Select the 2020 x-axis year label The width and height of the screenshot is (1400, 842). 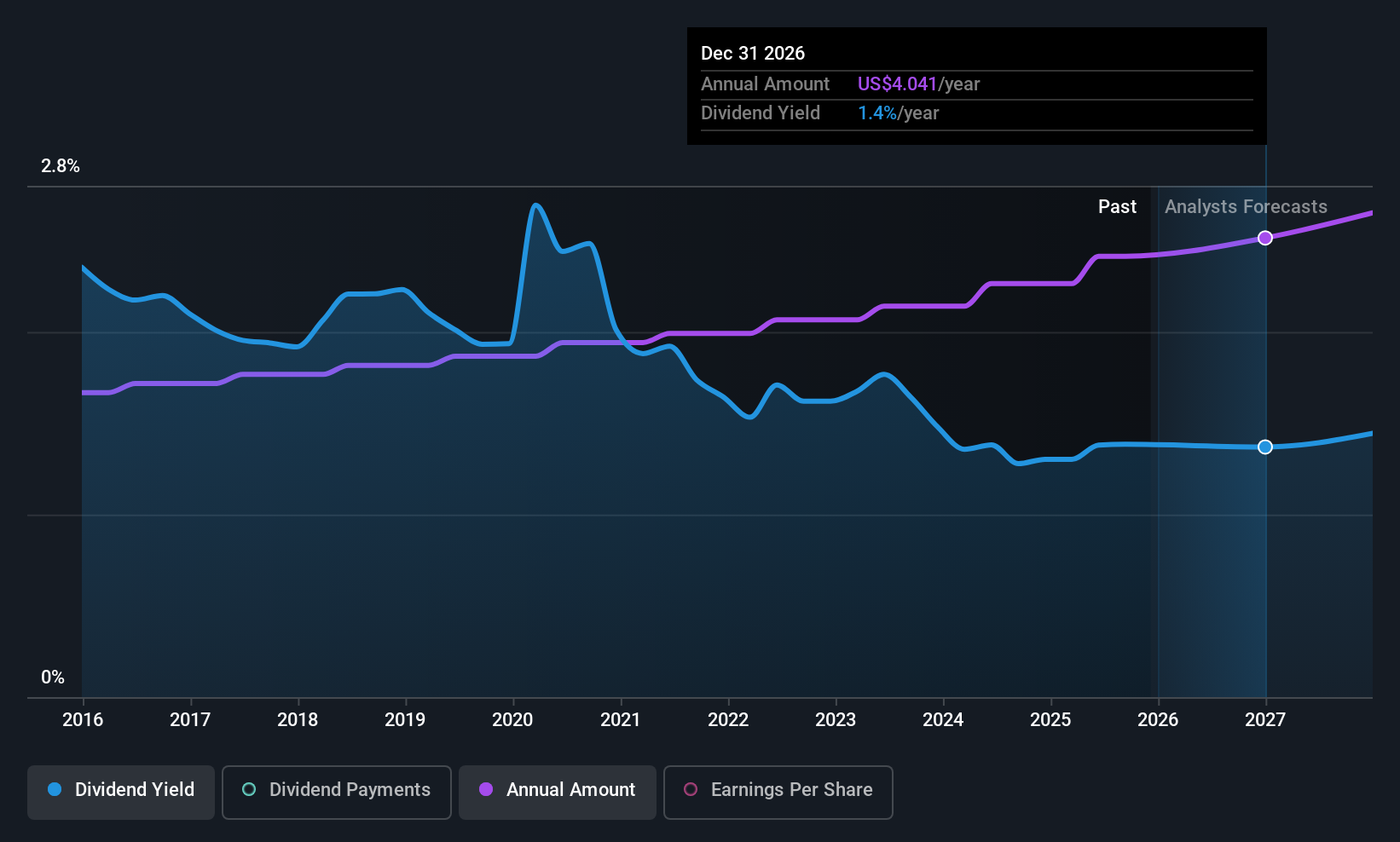(x=512, y=720)
